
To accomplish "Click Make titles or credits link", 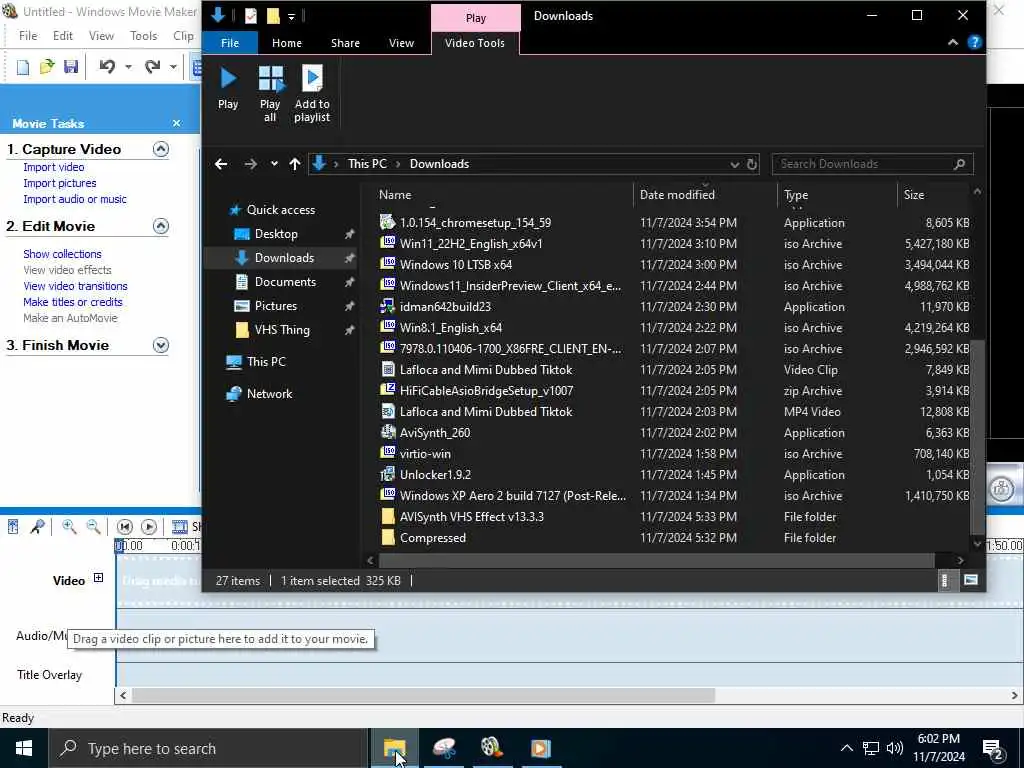I will tap(72, 302).
